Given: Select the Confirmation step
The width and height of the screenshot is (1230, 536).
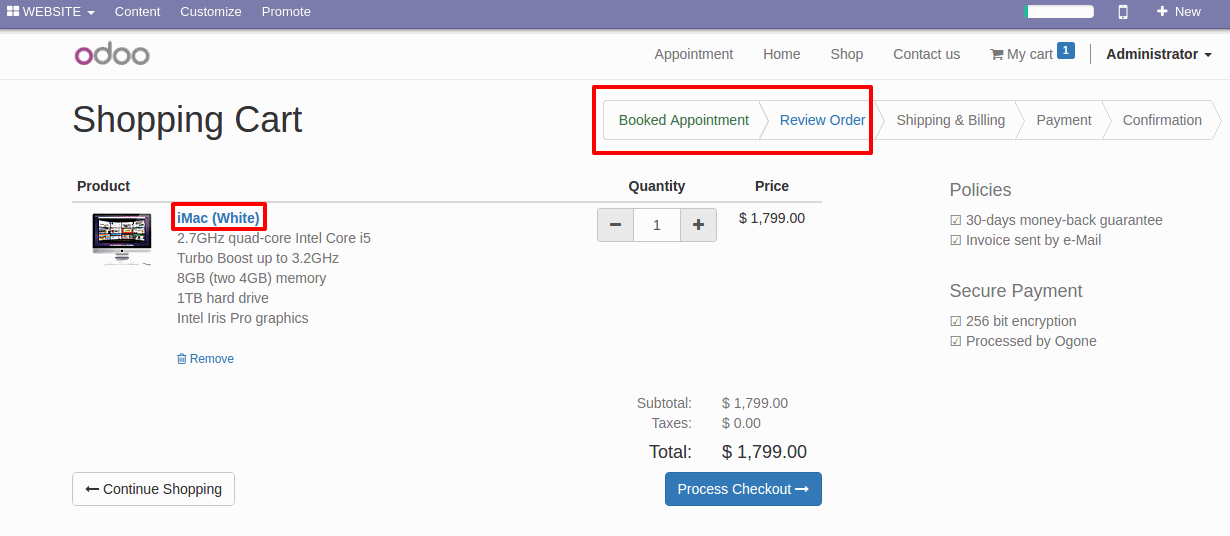Looking at the screenshot, I should coord(1162,120).
